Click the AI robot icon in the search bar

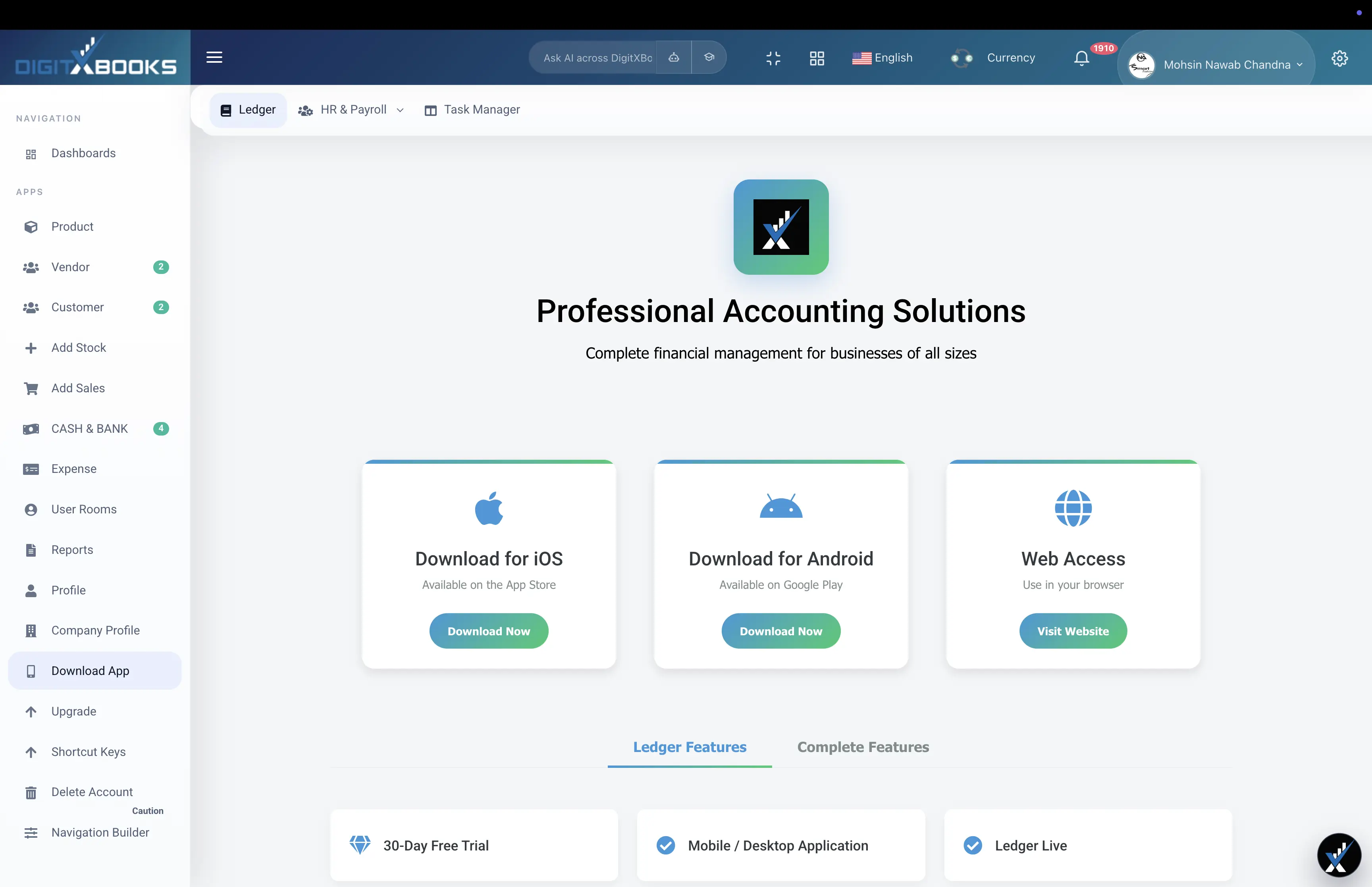click(674, 57)
